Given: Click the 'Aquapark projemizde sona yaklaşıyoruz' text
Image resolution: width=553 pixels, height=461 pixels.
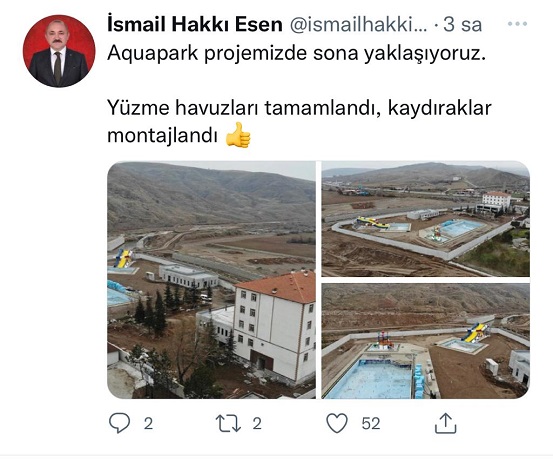Looking at the screenshot, I should (297, 54).
